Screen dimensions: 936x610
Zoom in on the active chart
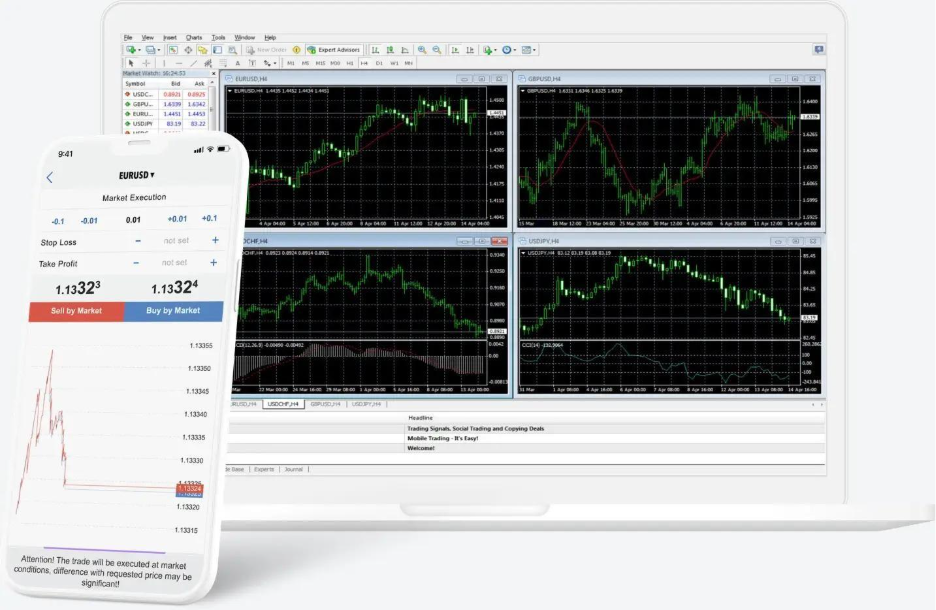coord(423,49)
